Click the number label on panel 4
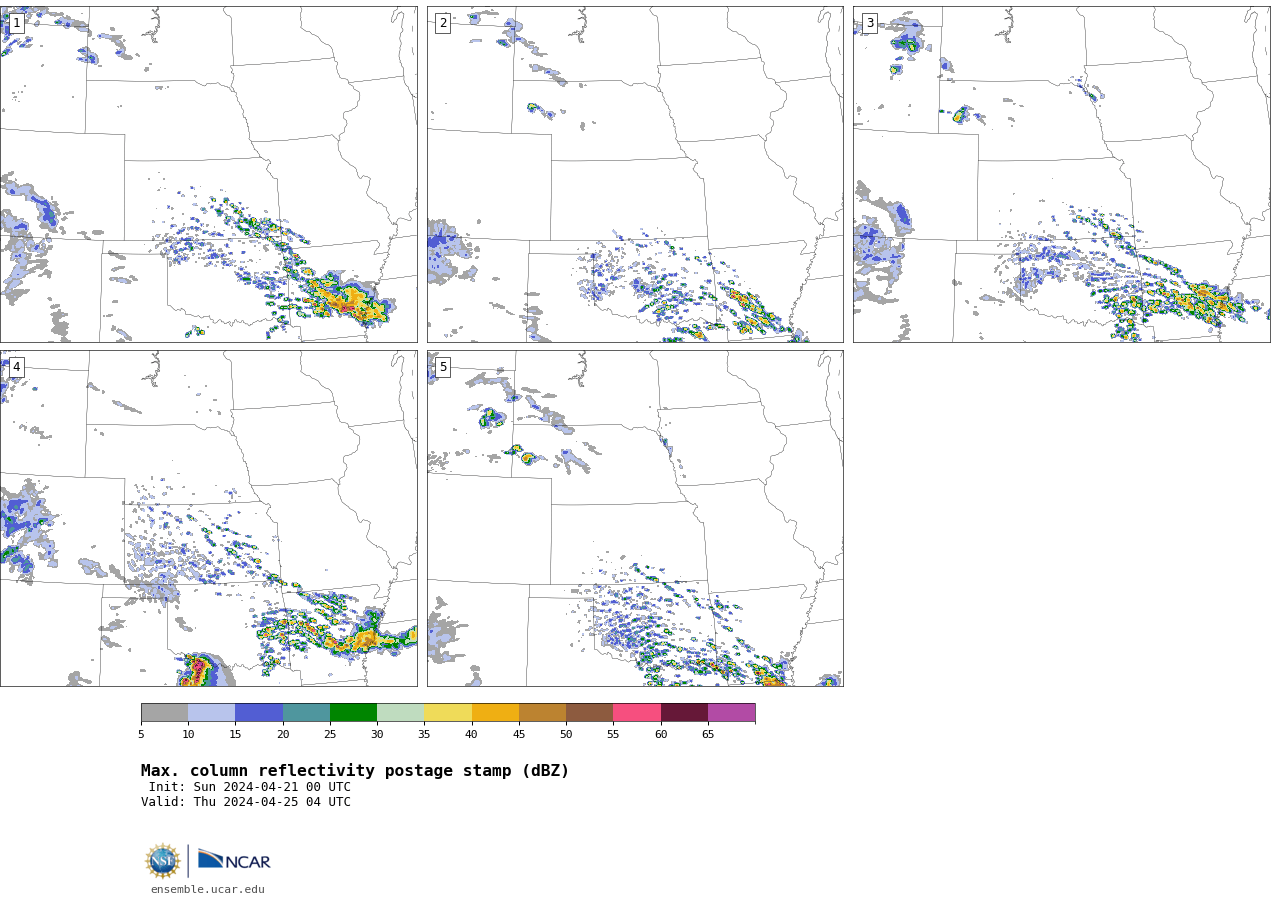The height and width of the screenshot is (901, 1280). click(16, 367)
